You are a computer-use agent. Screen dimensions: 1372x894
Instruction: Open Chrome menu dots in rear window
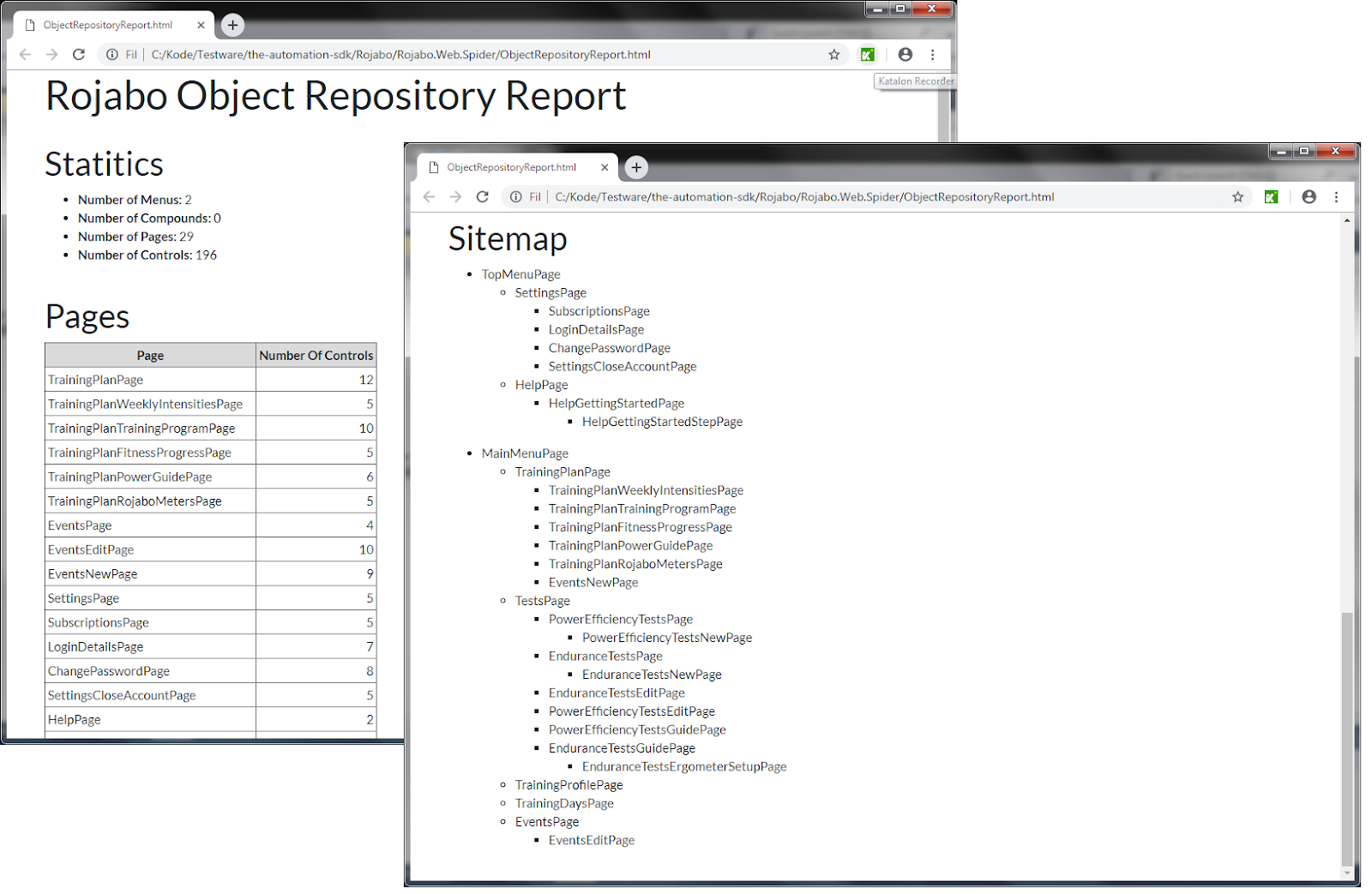pyautogui.click(x=933, y=54)
